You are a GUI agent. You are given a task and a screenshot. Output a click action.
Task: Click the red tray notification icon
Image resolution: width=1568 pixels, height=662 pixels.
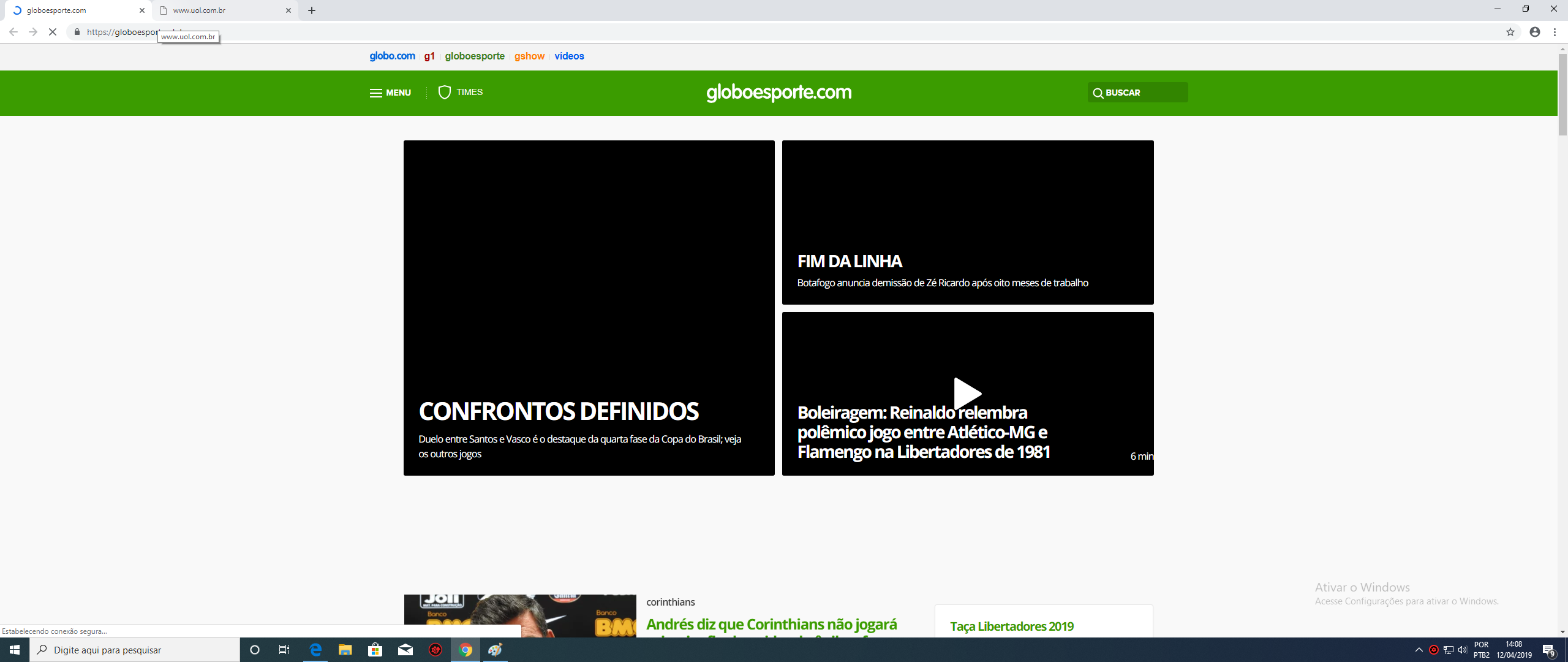pos(1434,650)
